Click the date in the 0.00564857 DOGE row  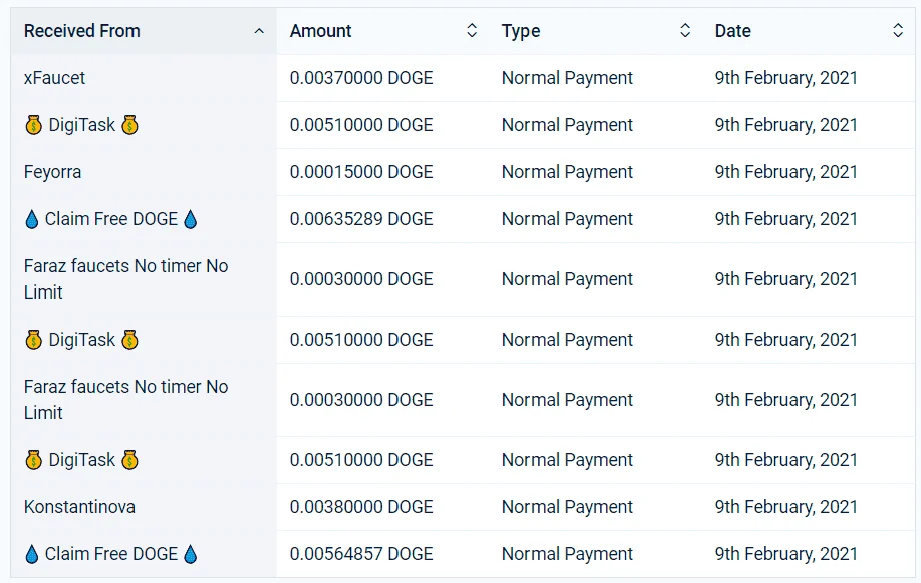(x=786, y=554)
